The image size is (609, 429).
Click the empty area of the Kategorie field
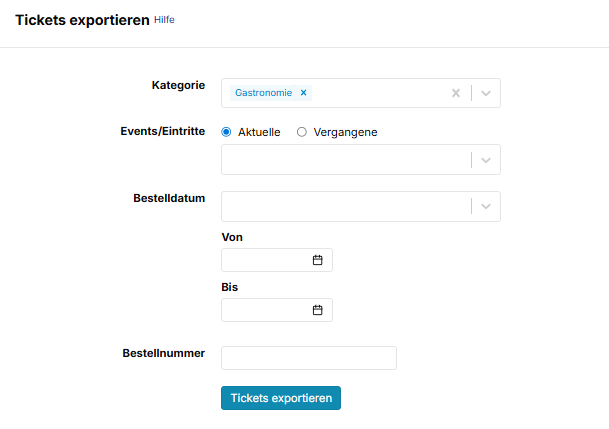(x=380, y=93)
